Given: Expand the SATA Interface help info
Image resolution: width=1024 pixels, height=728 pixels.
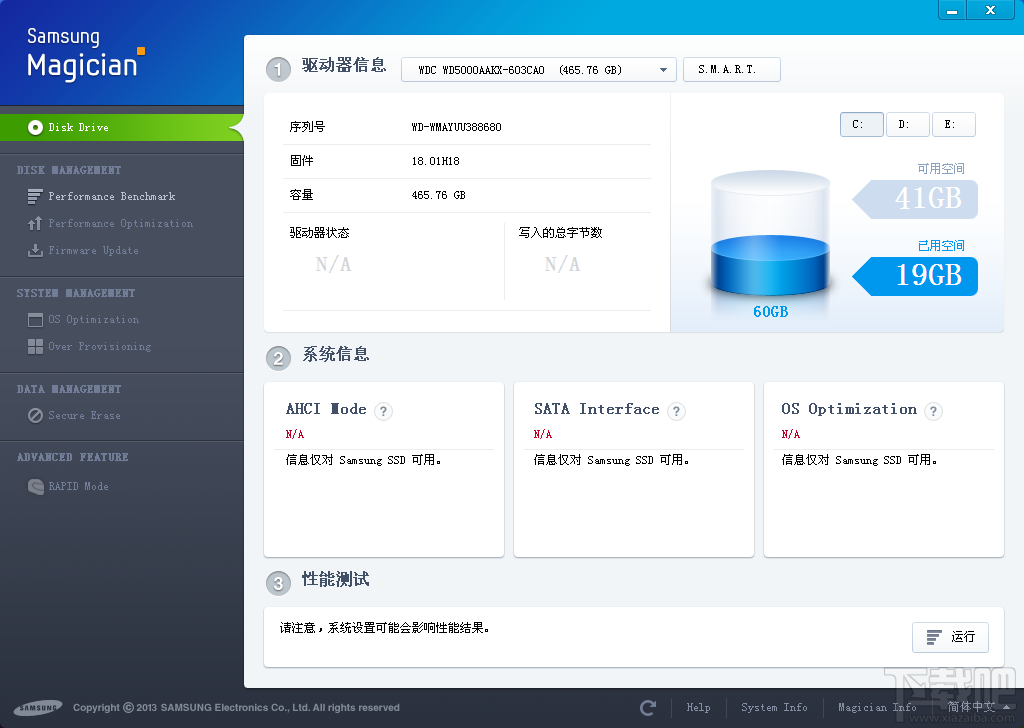Looking at the screenshot, I should tap(676, 411).
